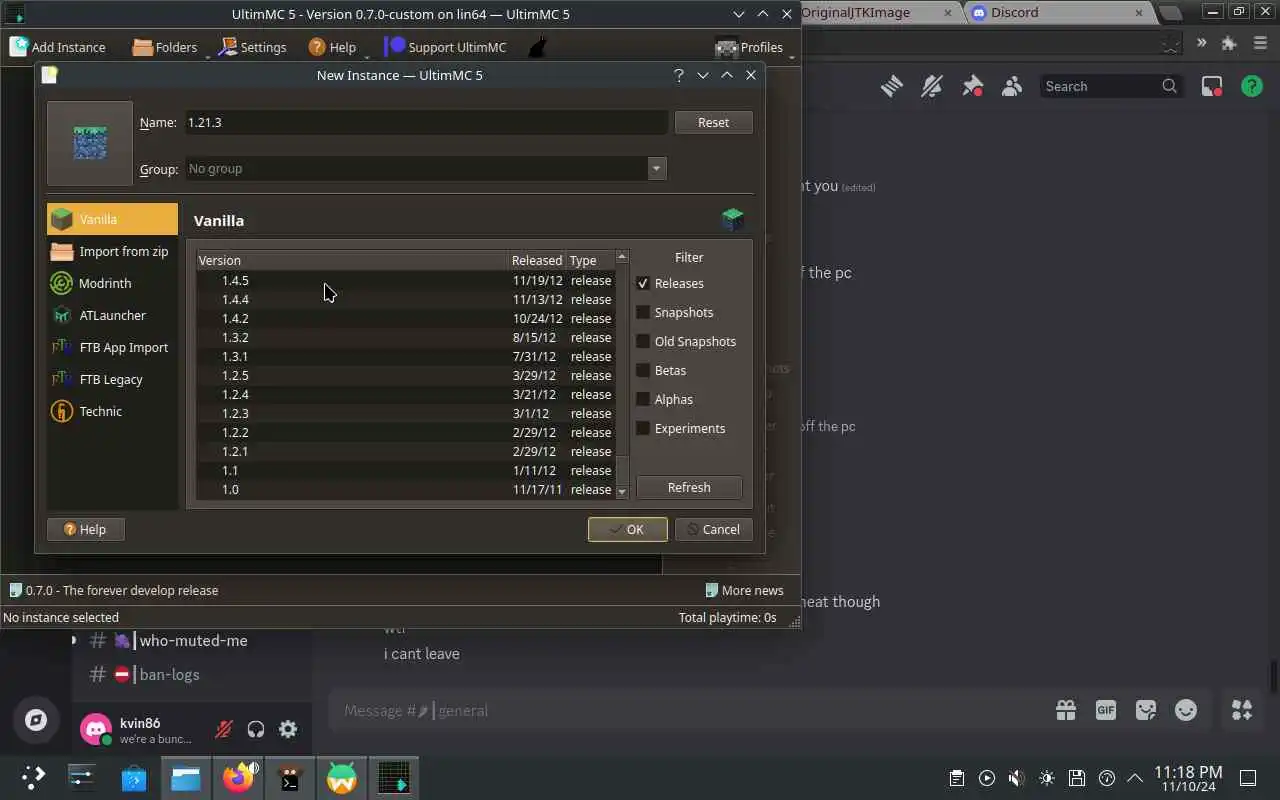Open Discord inbox icon

pos(1212,87)
